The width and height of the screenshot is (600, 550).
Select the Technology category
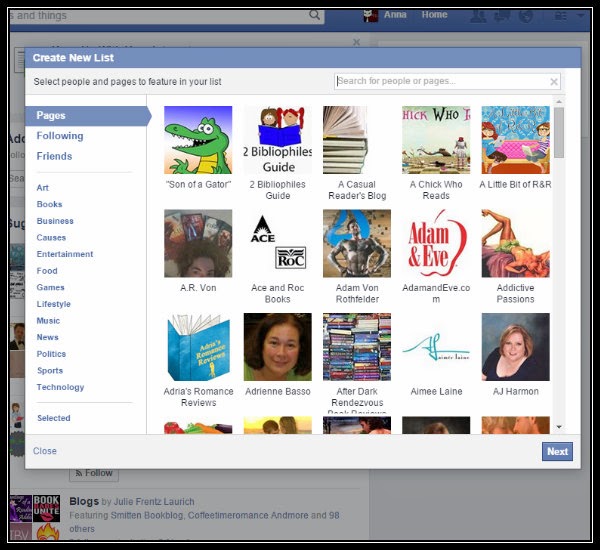click(x=60, y=387)
